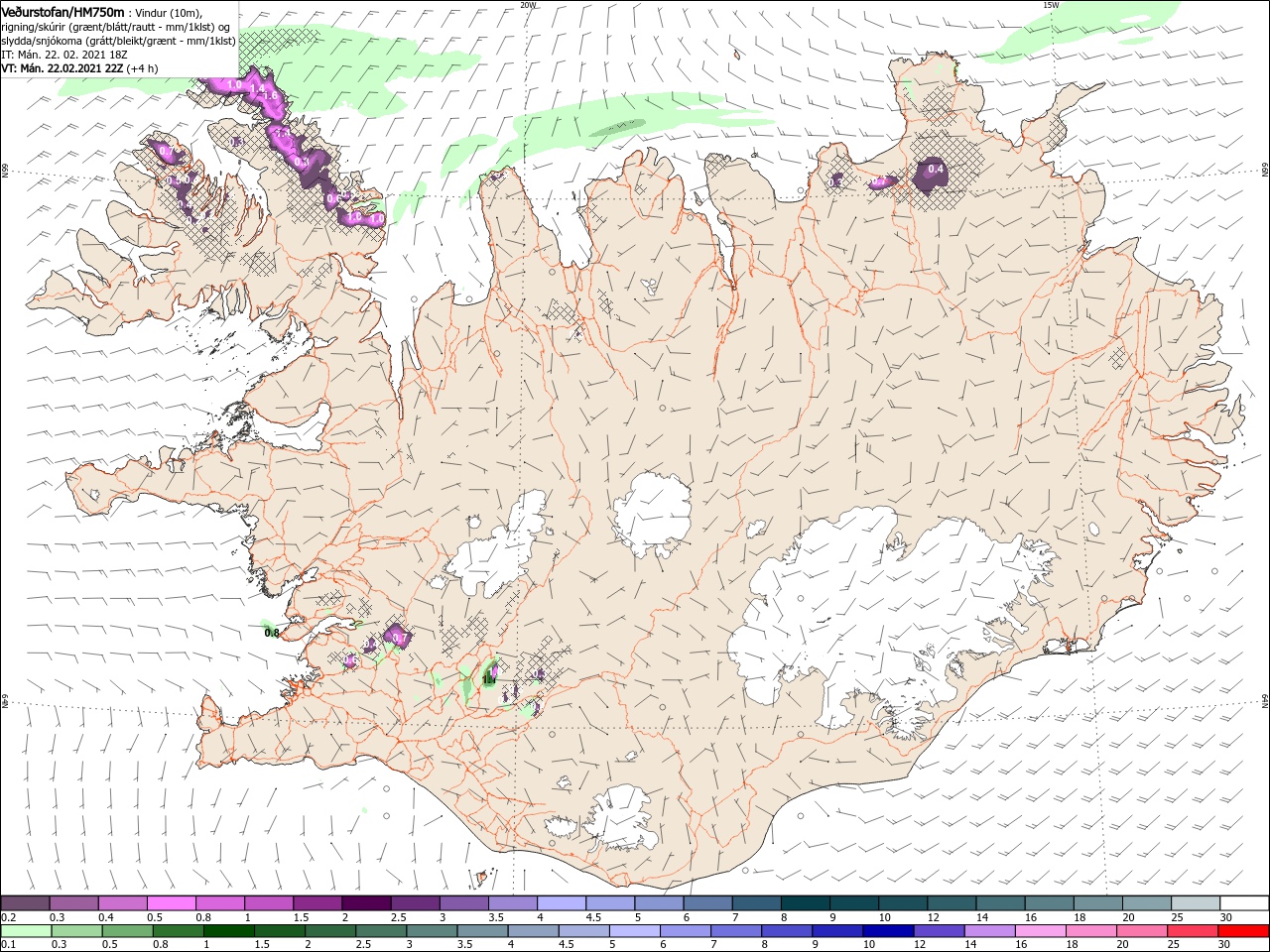The height and width of the screenshot is (952, 1270).
Task: Click the 30 label in the rain legend
Action: pyautogui.click(x=1225, y=945)
